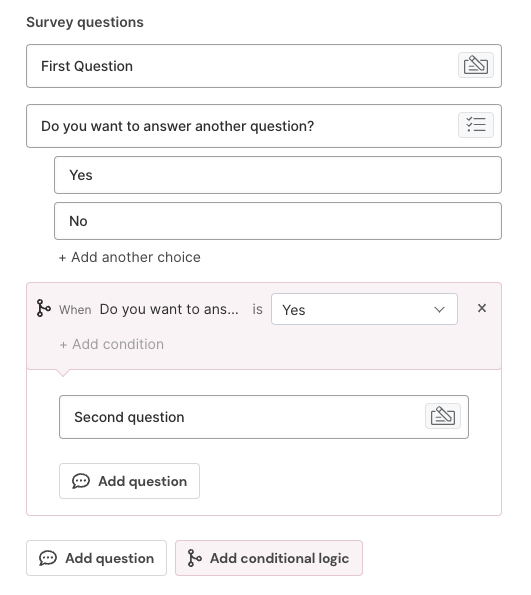This screenshot has width=531, height=595.
Task: Click the speech bubble icon in bottom Add question
Action: [x=48, y=558]
